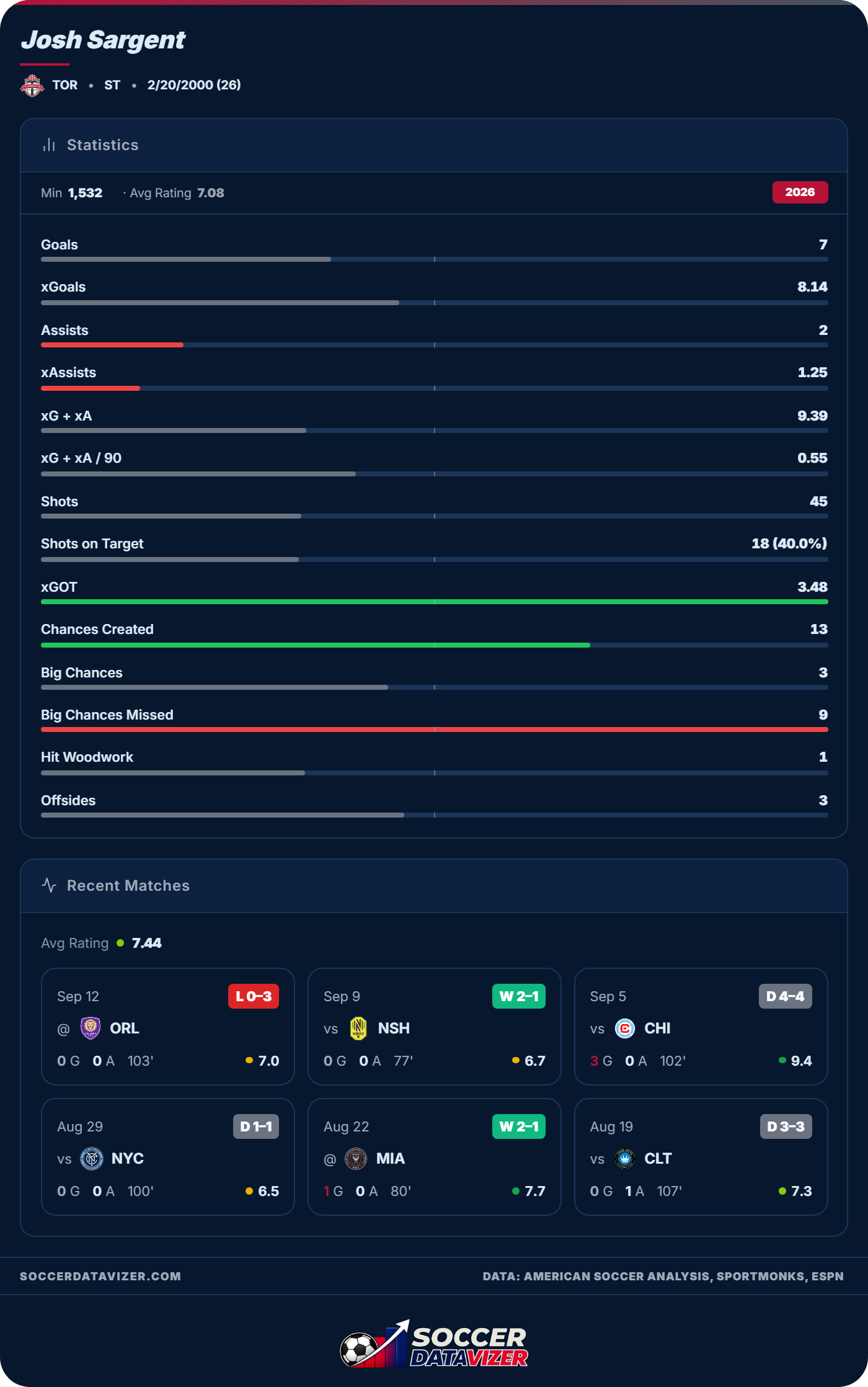Image resolution: width=868 pixels, height=1387 pixels.
Task: Open the Aug 22 W 2–1 badge
Action: tap(519, 1126)
